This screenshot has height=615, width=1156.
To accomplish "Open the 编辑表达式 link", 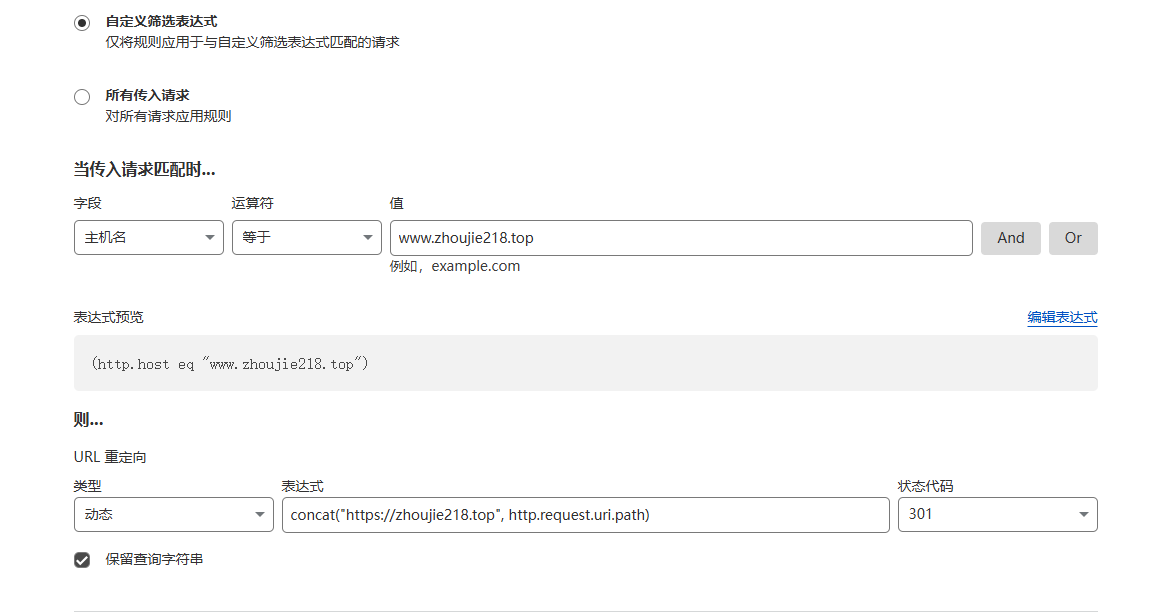I will click(x=1062, y=318).
